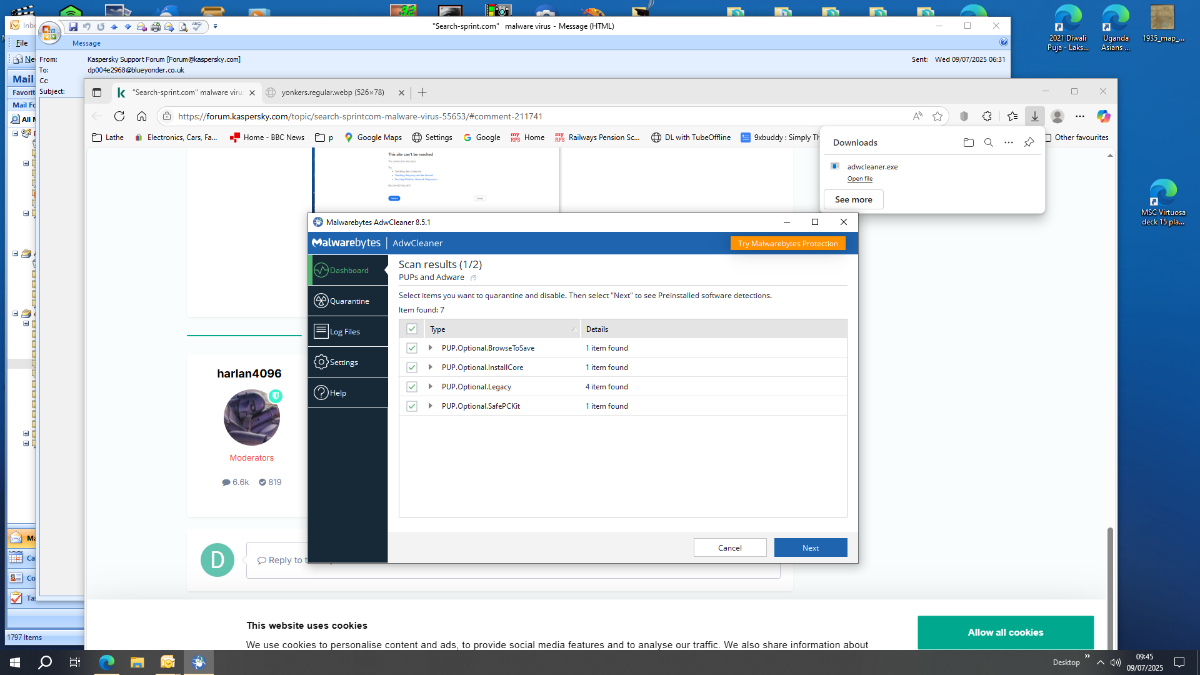Sort by Details column header
Viewport: 1200px width, 675px height.
tap(714, 329)
